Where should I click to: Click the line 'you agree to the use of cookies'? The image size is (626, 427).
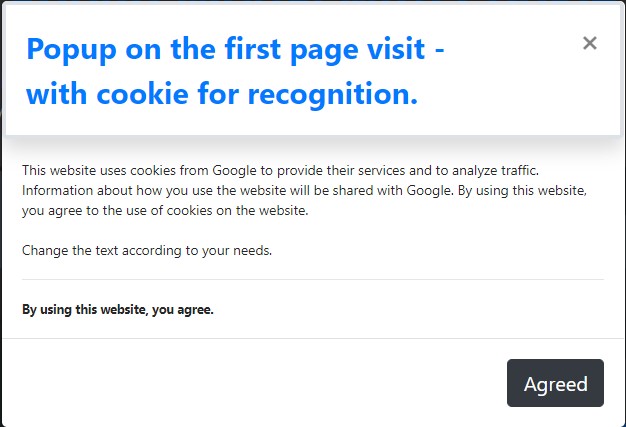[165, 211]
